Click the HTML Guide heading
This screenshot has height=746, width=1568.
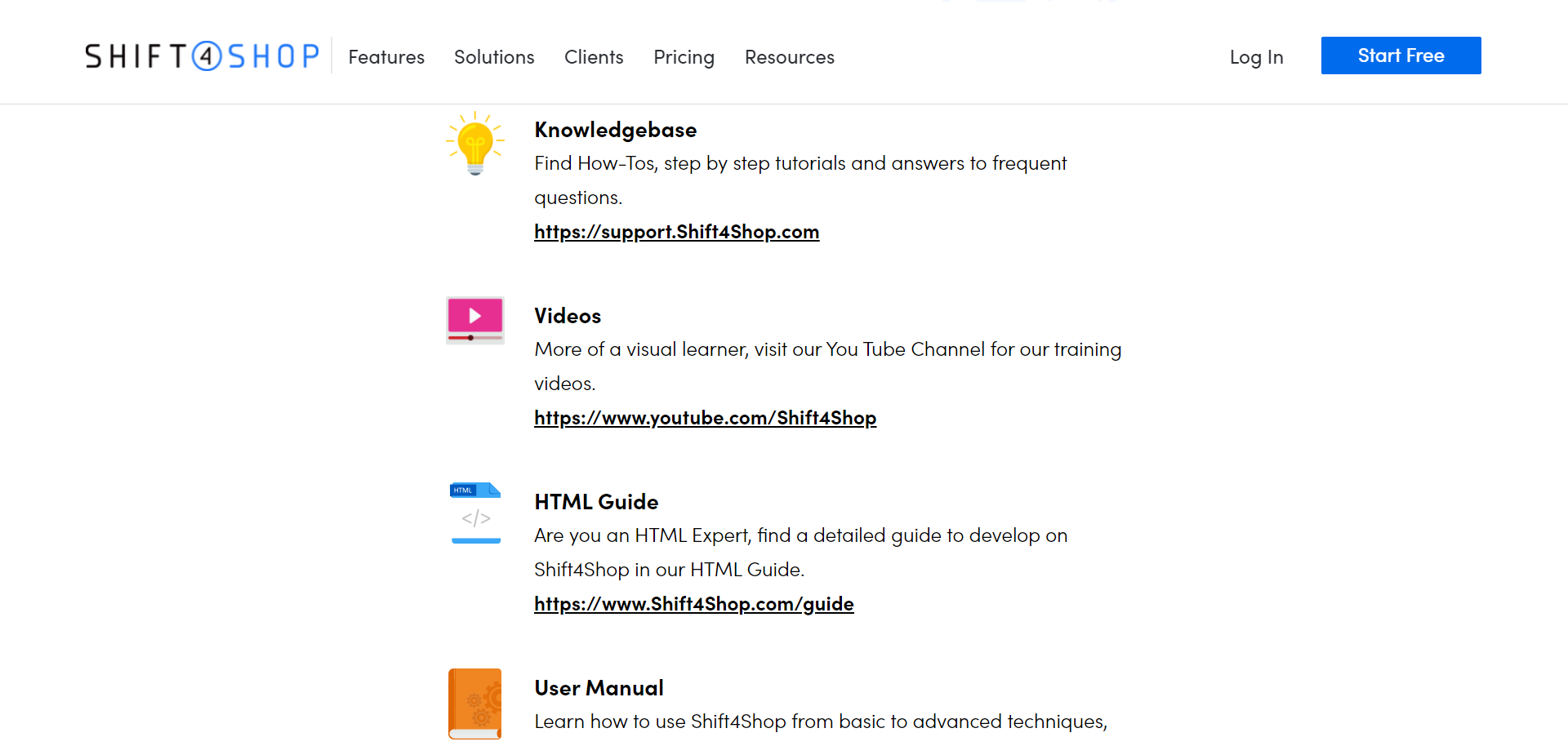pos(596,502)
